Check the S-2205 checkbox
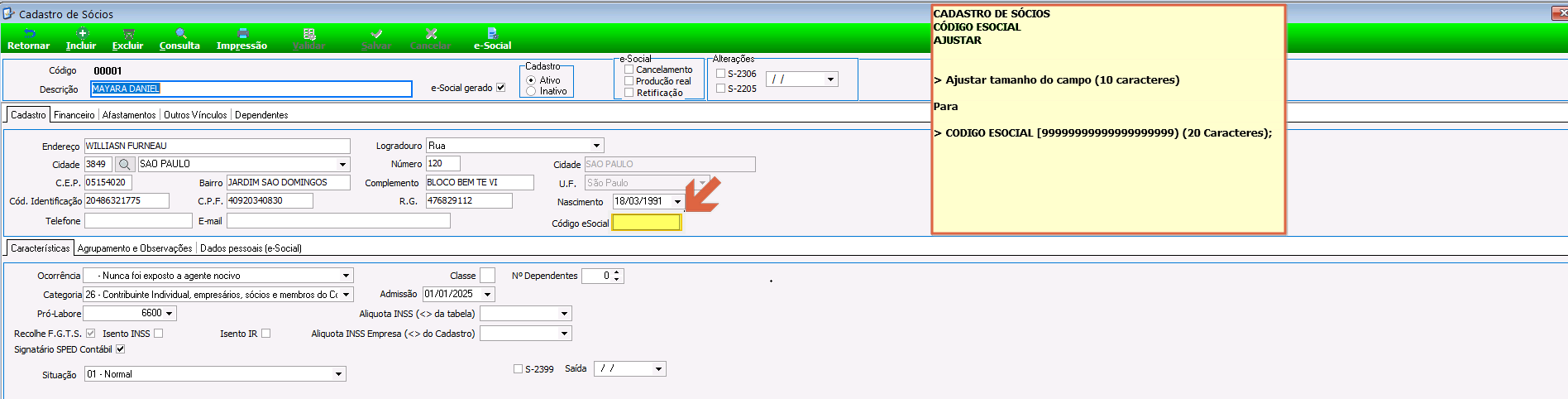Screen dimensions: 1568x399 [x=720, y=89]
